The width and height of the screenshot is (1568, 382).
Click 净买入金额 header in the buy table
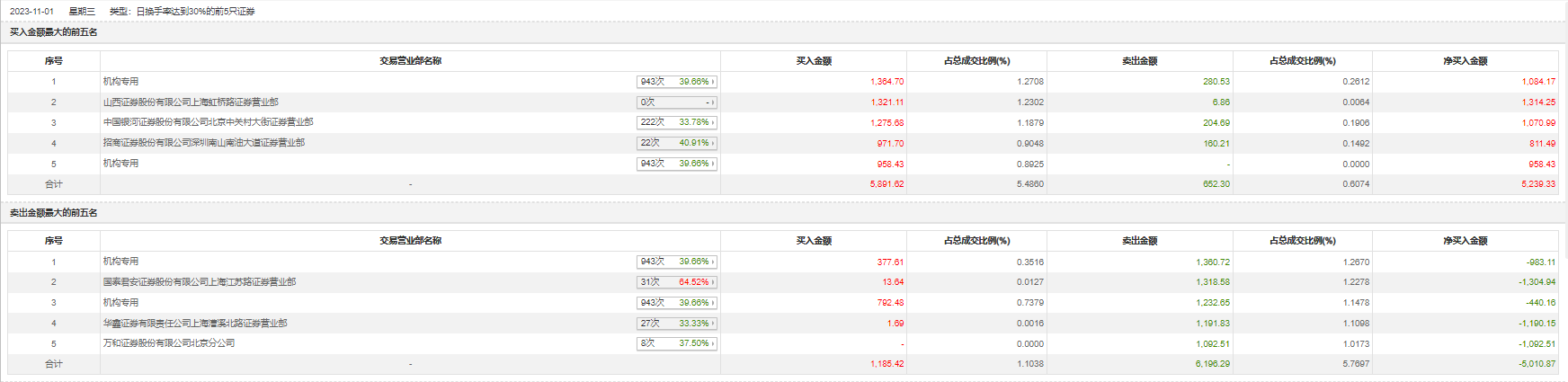click(1465, 61)
